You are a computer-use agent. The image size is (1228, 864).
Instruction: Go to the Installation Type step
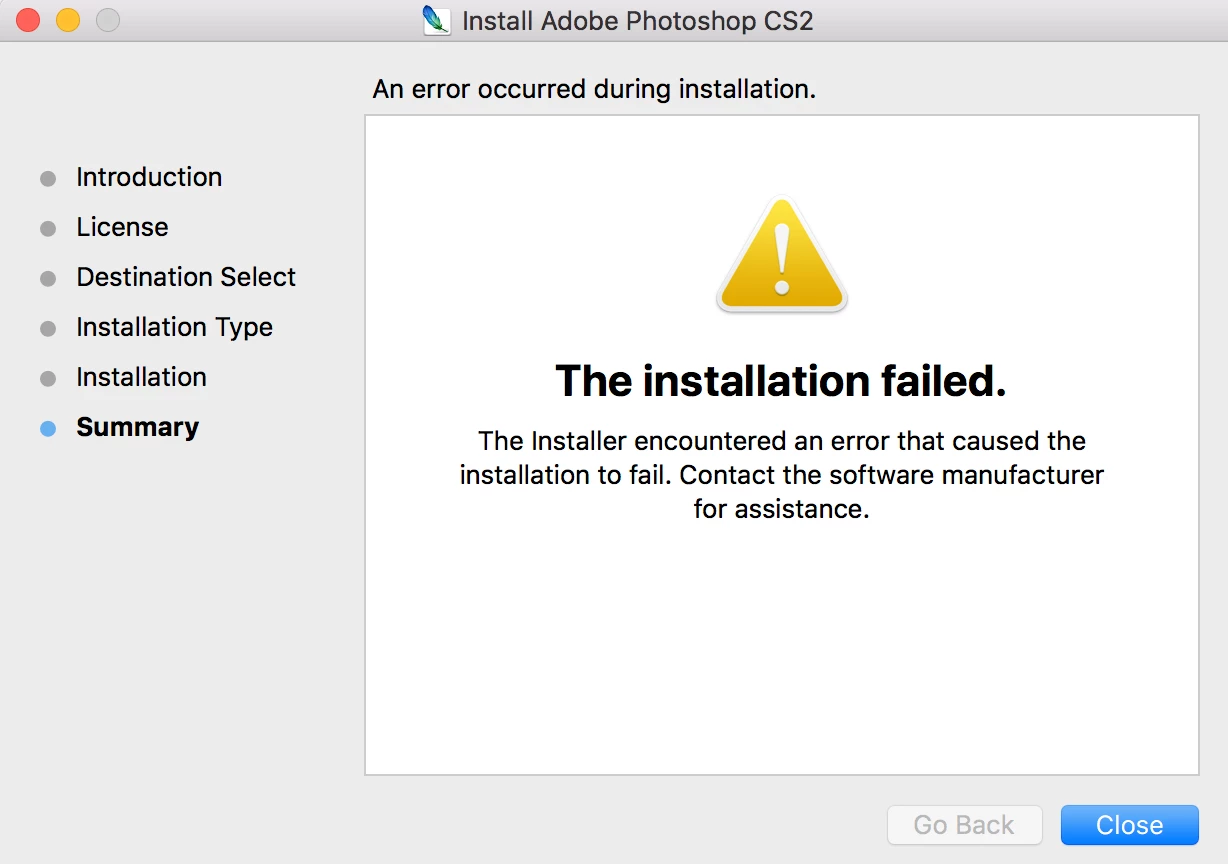pos(174,327)
